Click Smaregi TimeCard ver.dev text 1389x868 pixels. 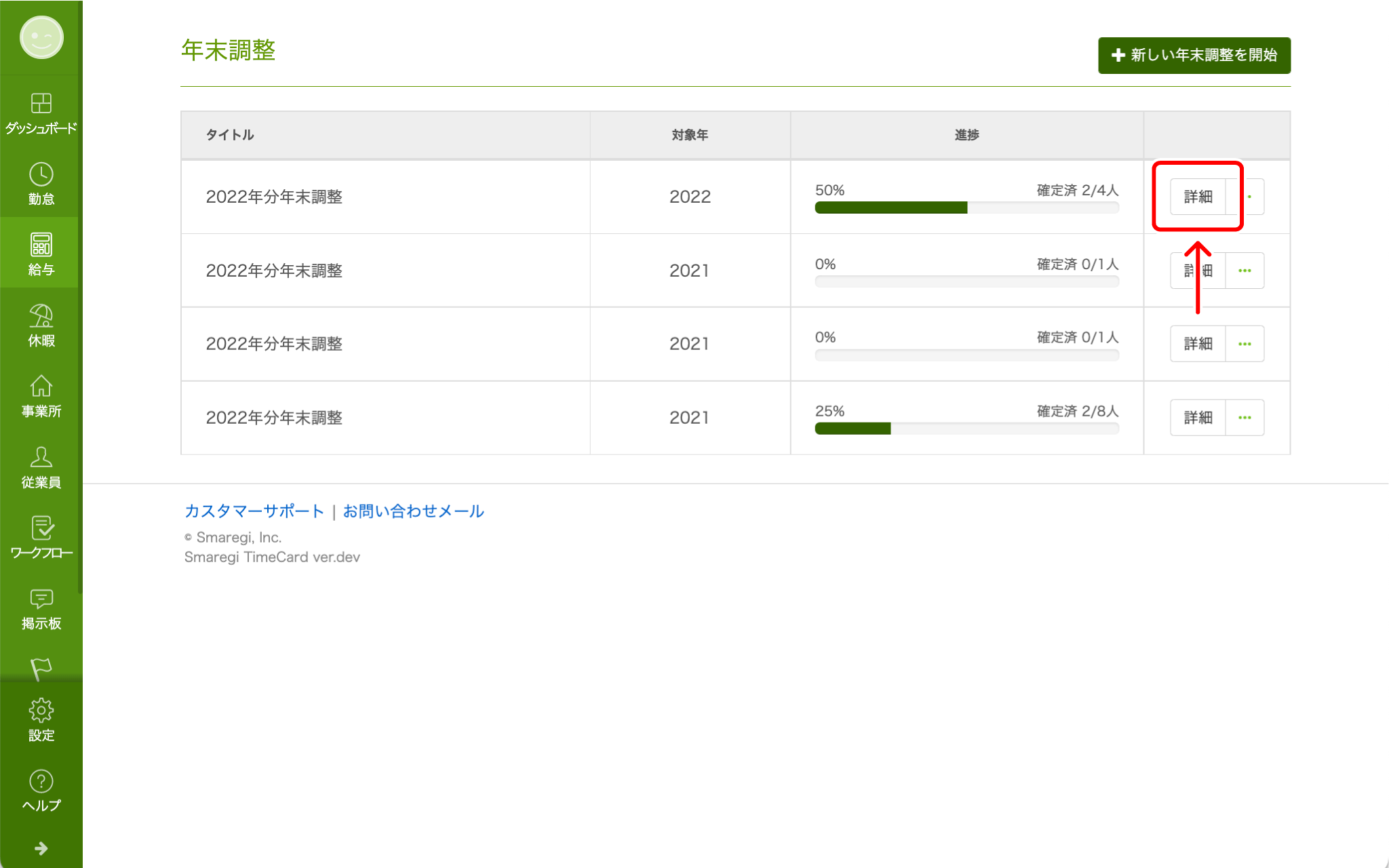(x=272, y=557)
